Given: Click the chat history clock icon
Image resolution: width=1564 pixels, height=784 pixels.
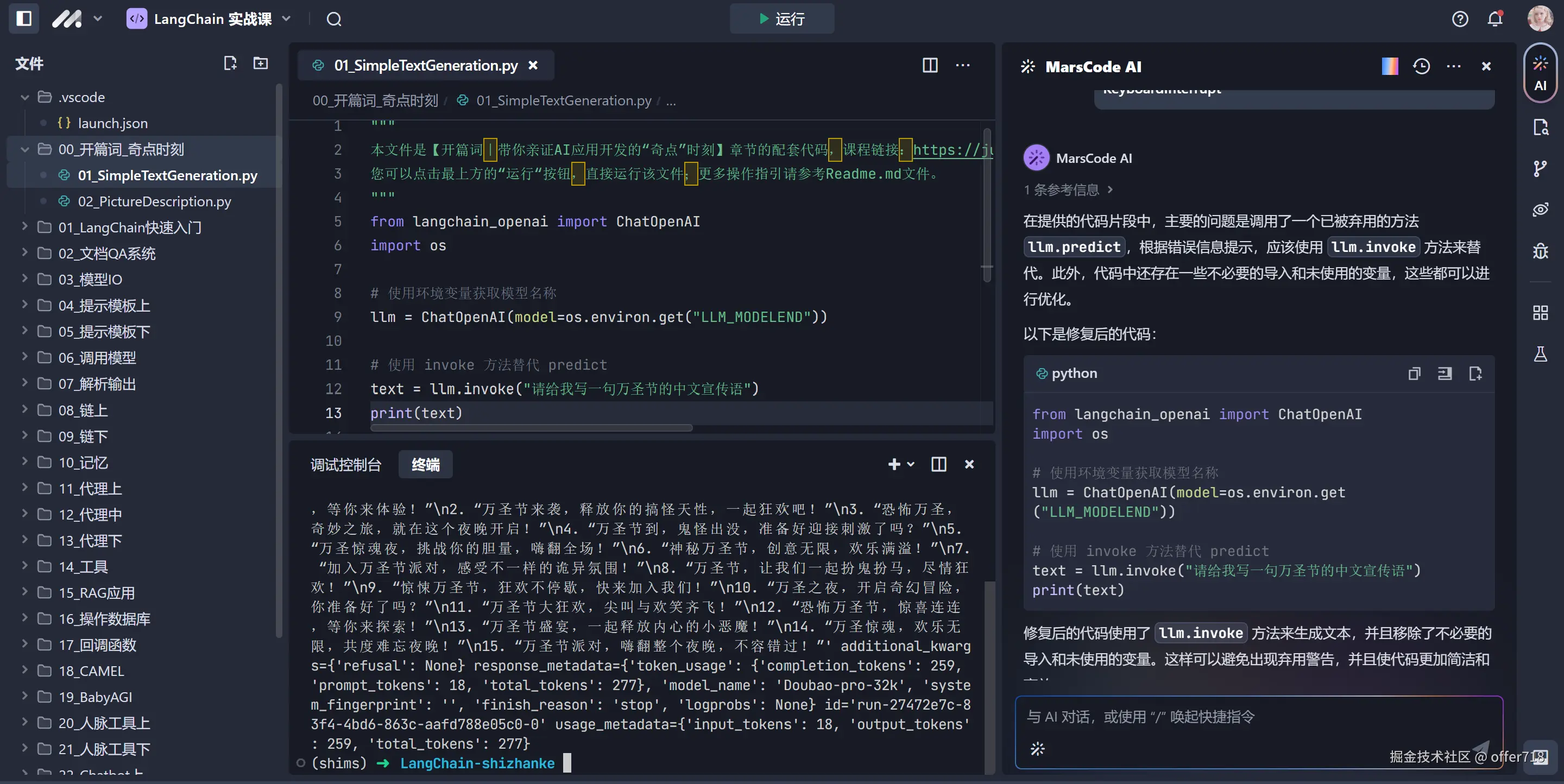Looking at the screenshot, I should [x=1421, y=66].
